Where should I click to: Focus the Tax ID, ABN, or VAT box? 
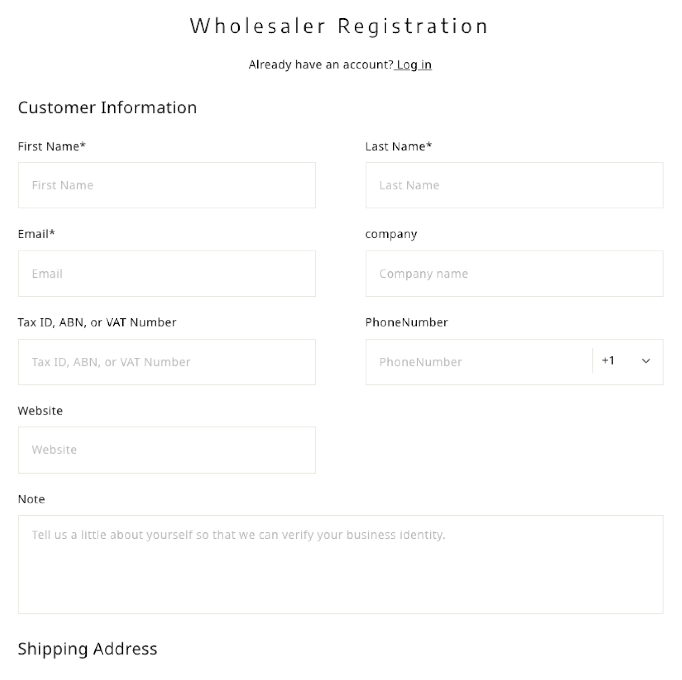pyautogui.click(x=166, y=362)
